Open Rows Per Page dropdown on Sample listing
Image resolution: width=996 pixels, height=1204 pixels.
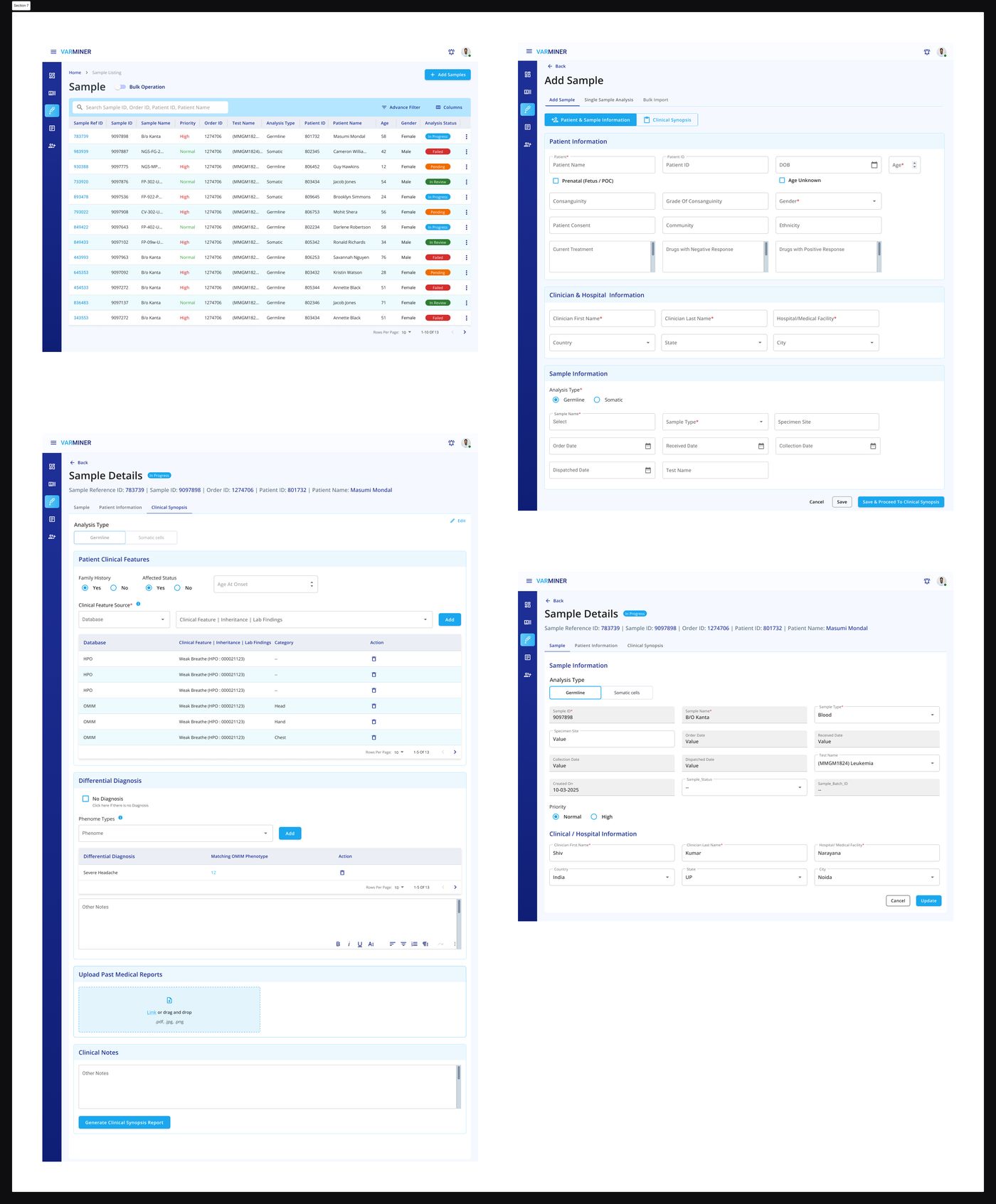(406, 332)
